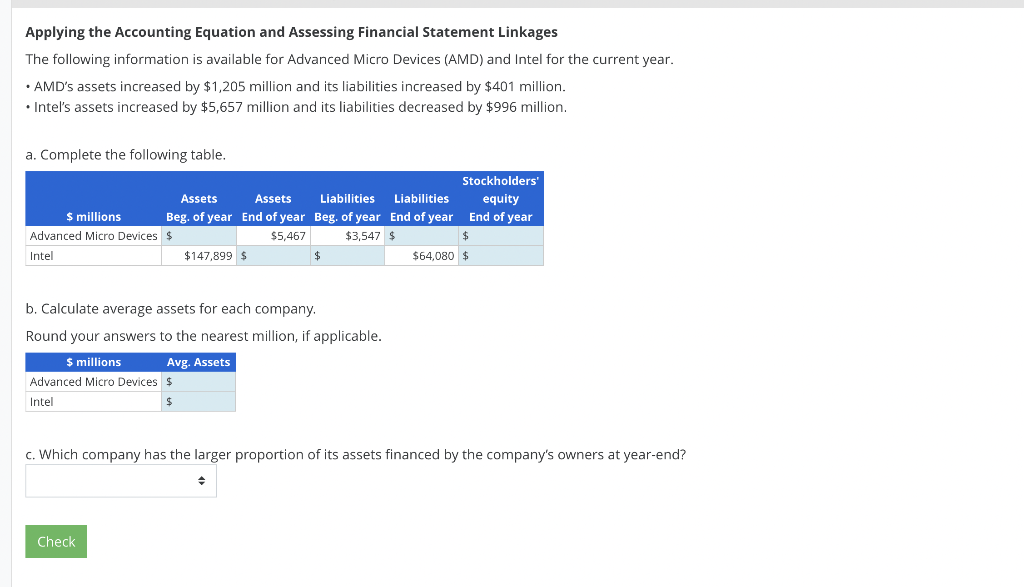Click the up-down arrow on the dropdown
Viewport: 1024px width, 587px height.
tap(201, 480)
